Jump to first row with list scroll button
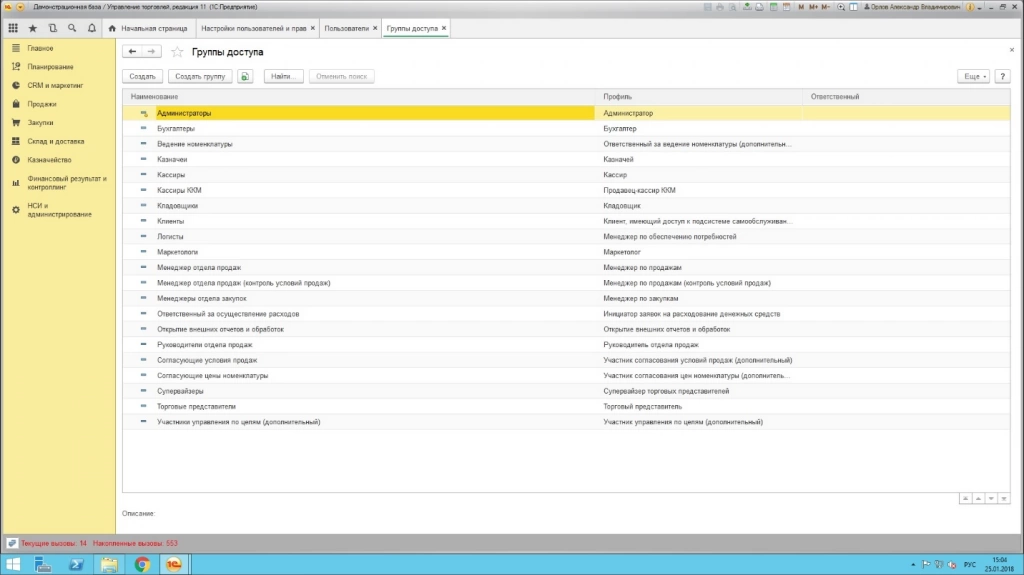The width and height of the screenshot is (1024, 575). pyautogui.click(x=965, y=499)
